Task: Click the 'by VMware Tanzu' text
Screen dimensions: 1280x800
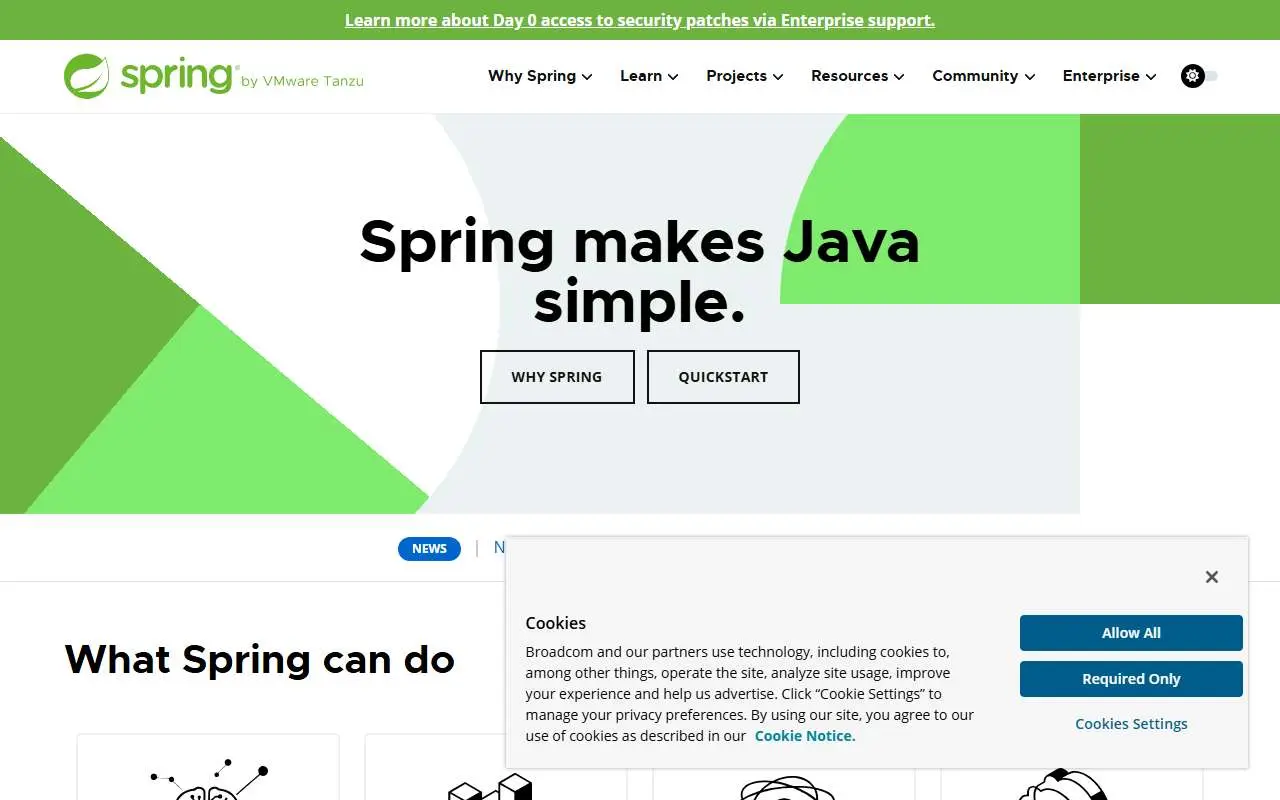Action: click(302, 81)
